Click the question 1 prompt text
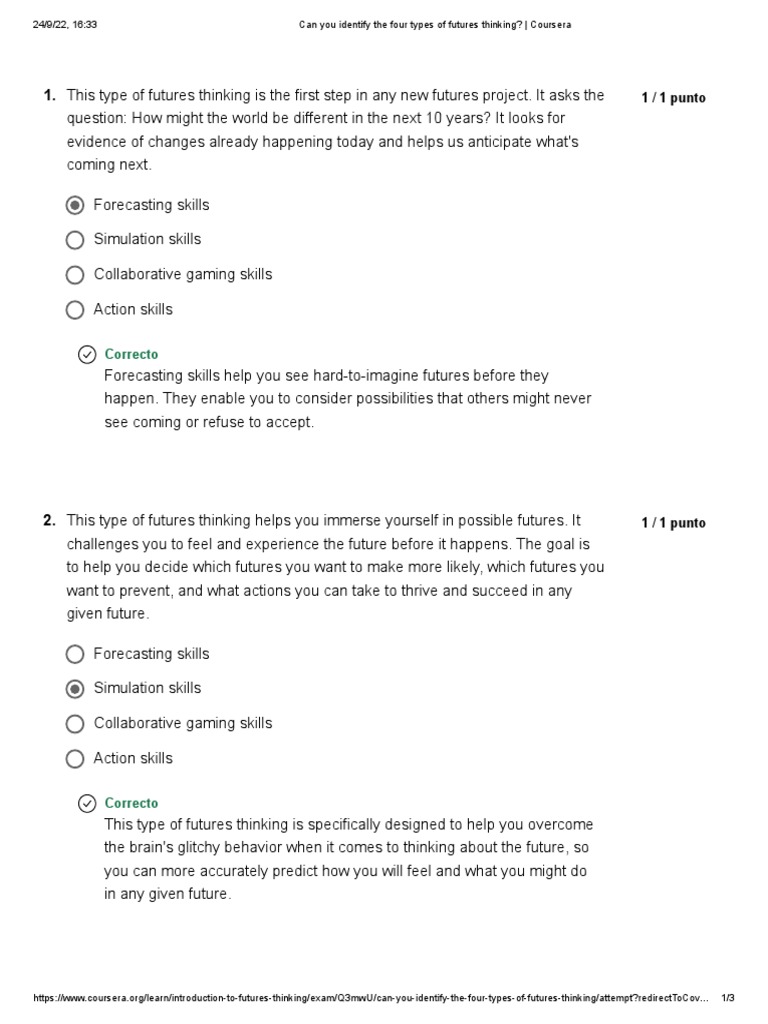 coord(335,130)
